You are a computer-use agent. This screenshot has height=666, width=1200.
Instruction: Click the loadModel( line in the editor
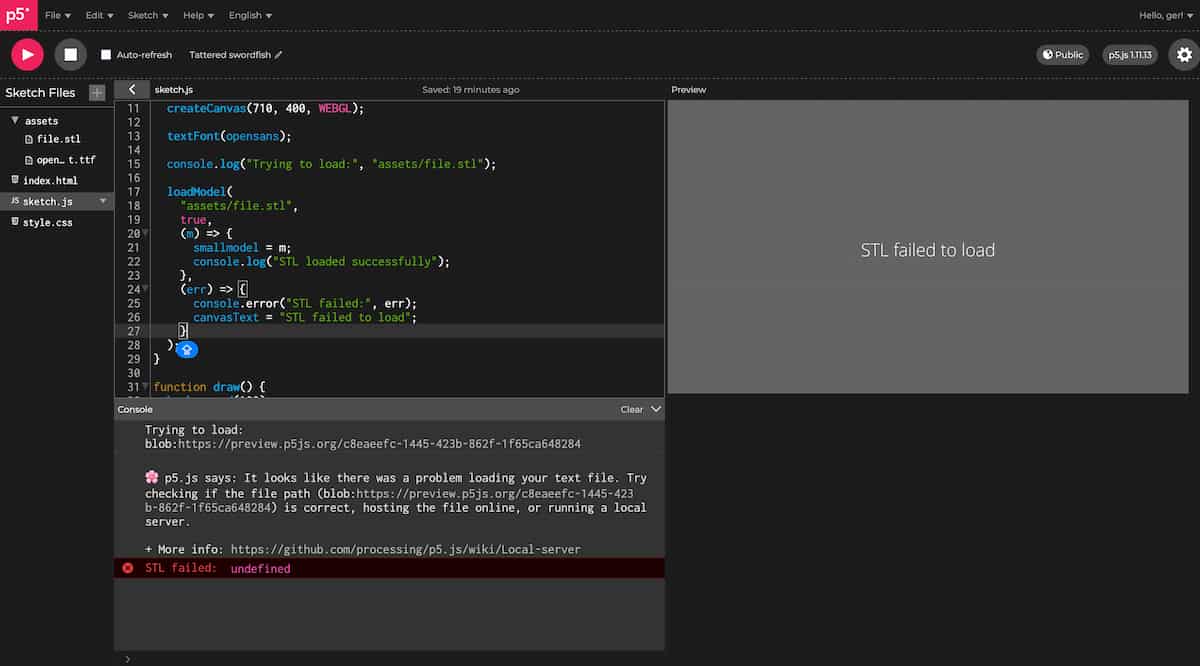click(200, 192)
